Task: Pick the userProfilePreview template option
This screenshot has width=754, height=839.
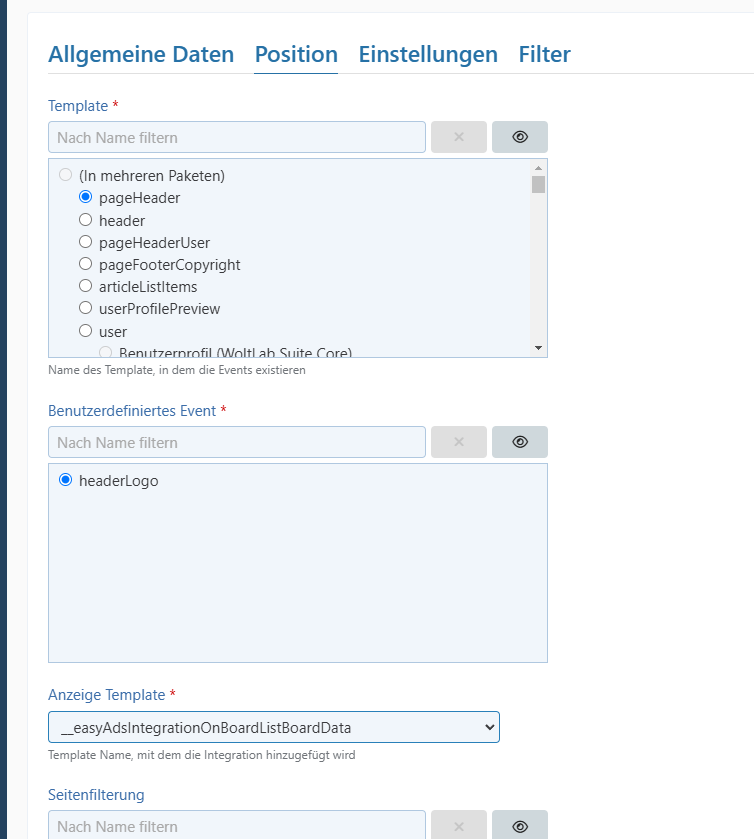Action: (86, 309)
